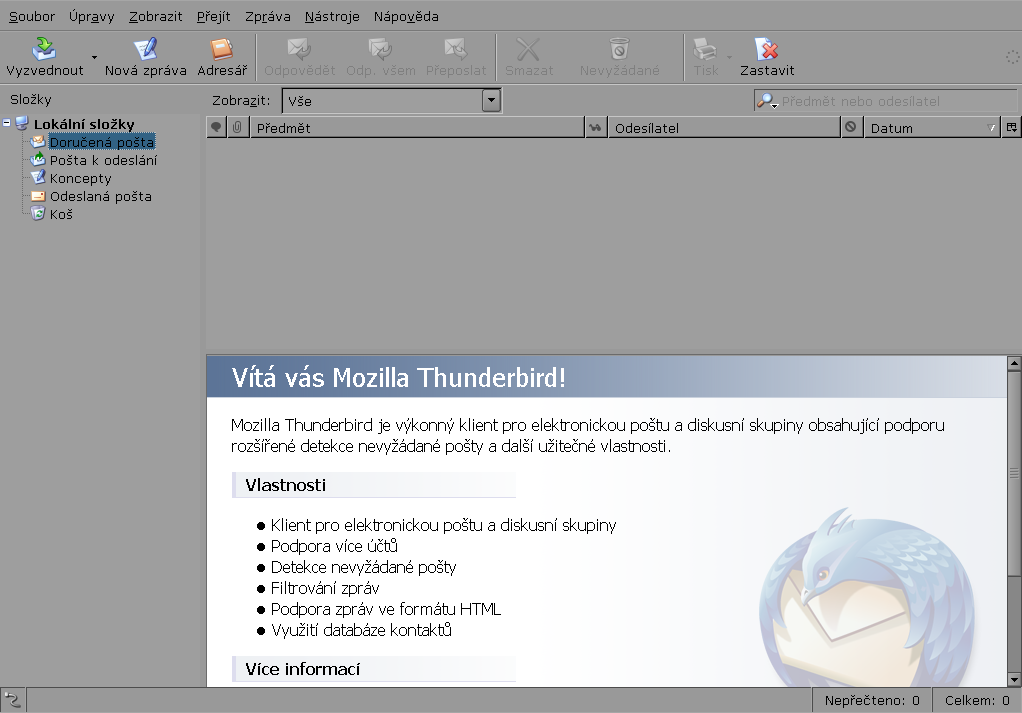Click the Odp. všem reply-all icon
Screen dimensions: 1022x713
[380, 49]
